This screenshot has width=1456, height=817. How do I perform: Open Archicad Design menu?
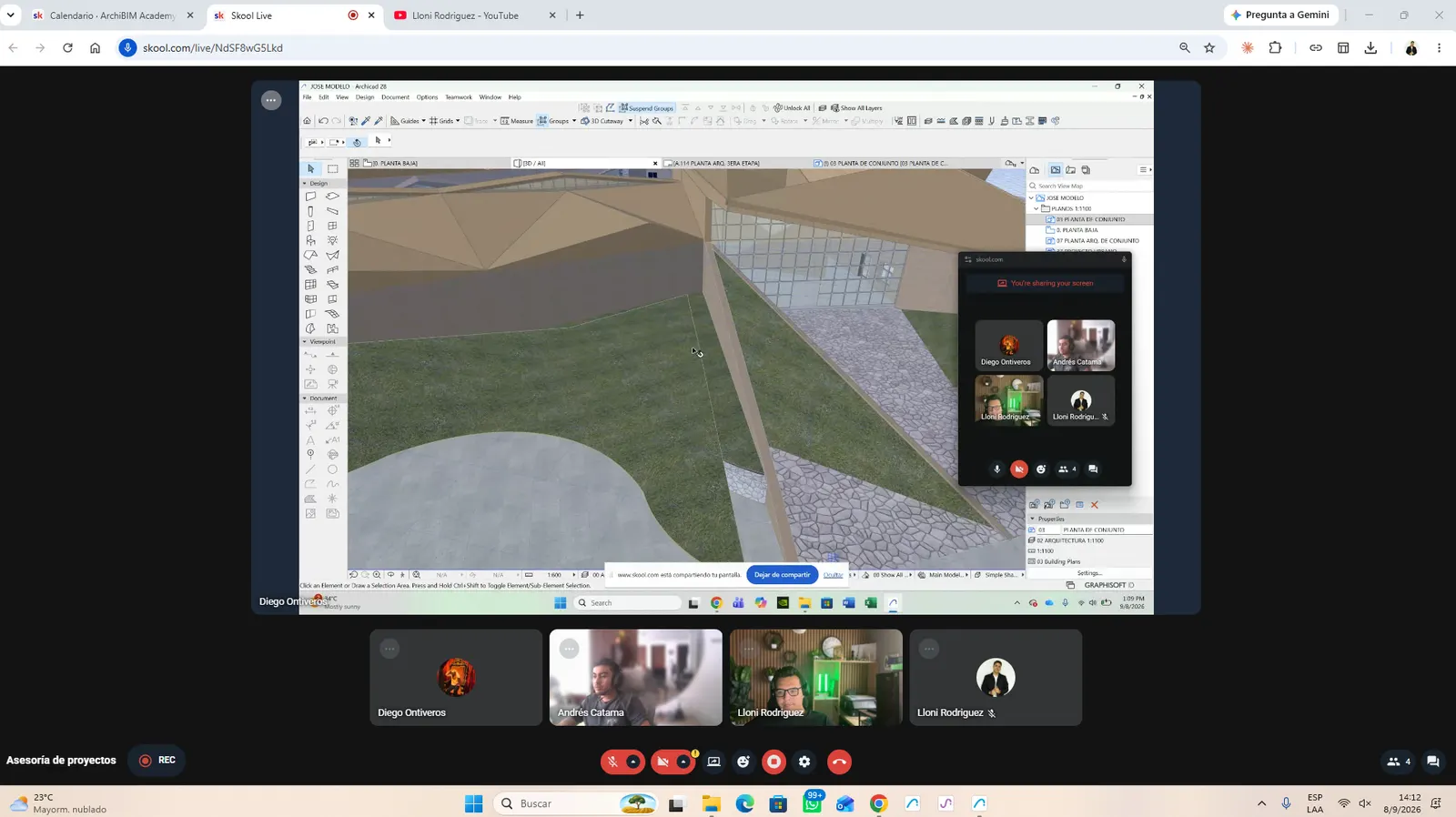coord(365,97)
